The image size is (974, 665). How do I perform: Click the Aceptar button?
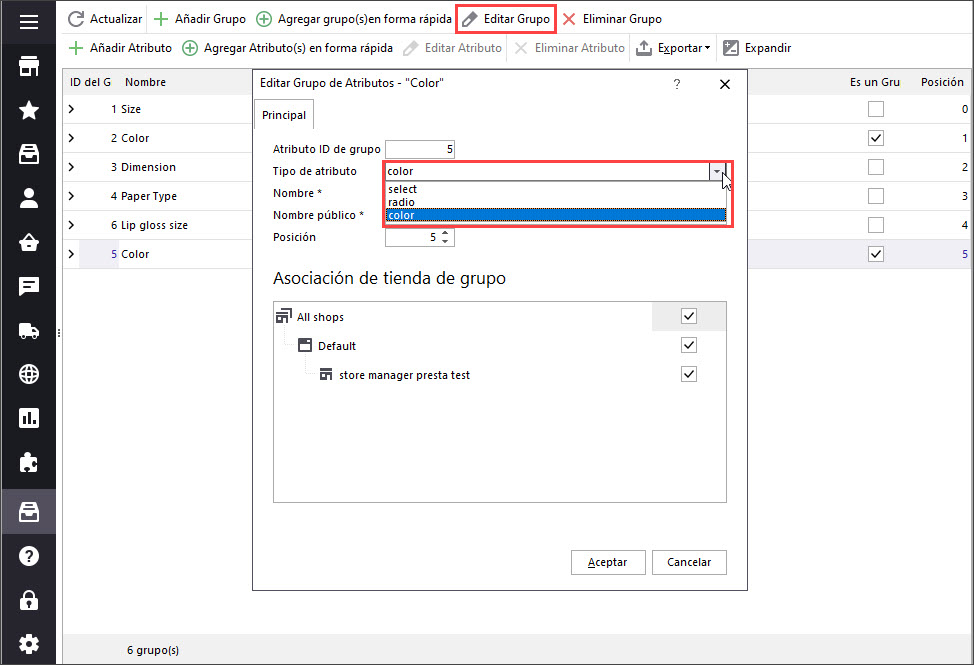608,562
